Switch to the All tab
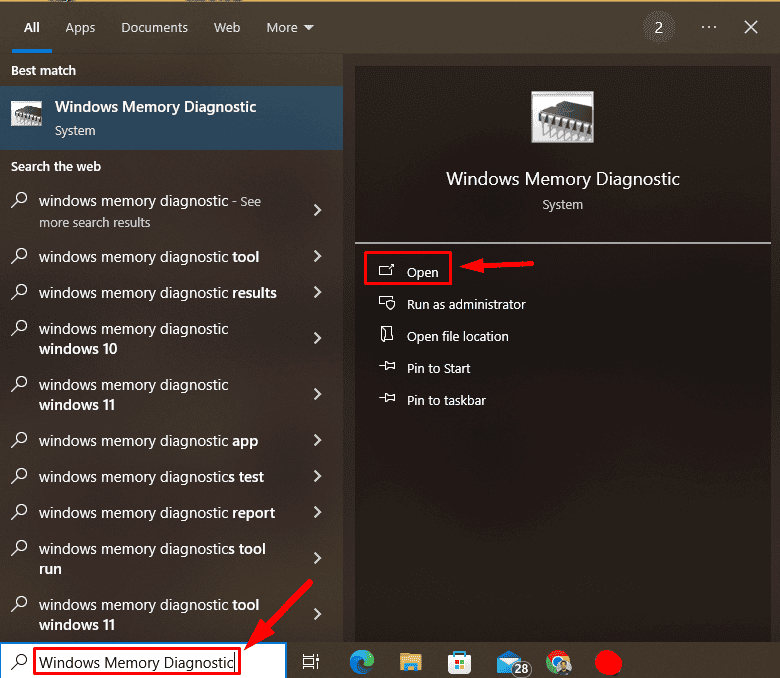This screenshot has height=678, width=780. 32,27
